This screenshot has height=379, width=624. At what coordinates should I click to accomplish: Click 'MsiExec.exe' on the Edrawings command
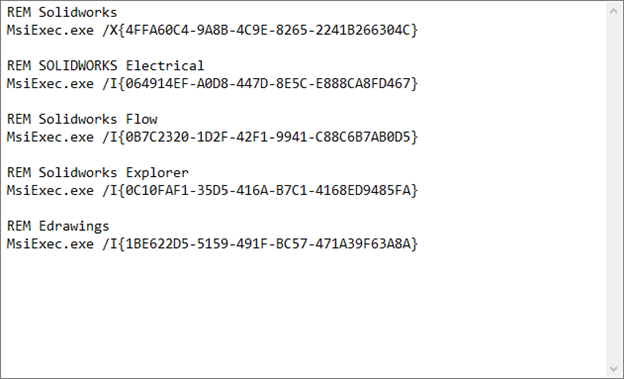click(x=50, y=244)
